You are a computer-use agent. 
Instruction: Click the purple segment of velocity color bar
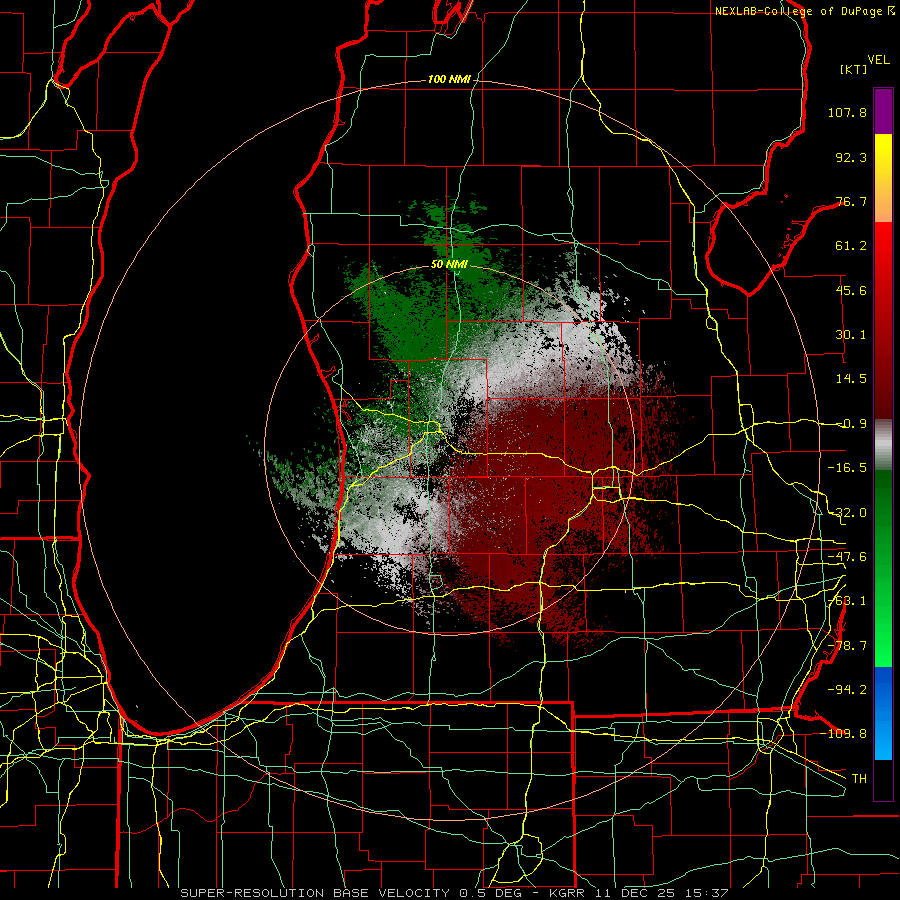883,111
